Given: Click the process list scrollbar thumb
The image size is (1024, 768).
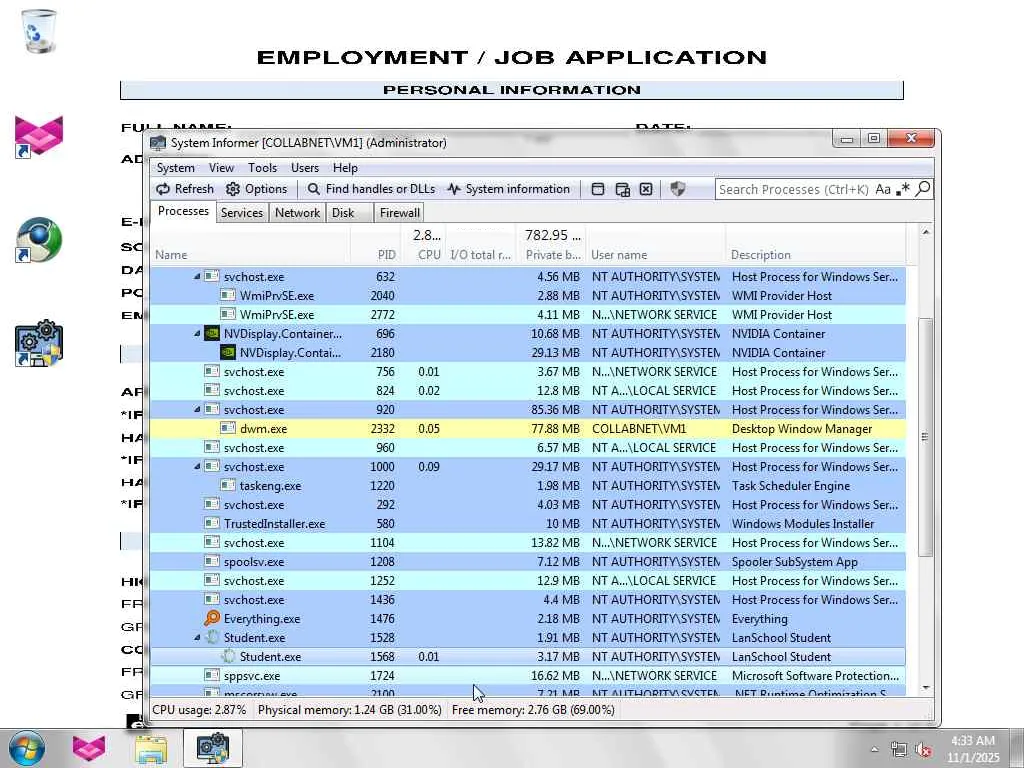Looking at the screenshot, I should tap(925, 437).
